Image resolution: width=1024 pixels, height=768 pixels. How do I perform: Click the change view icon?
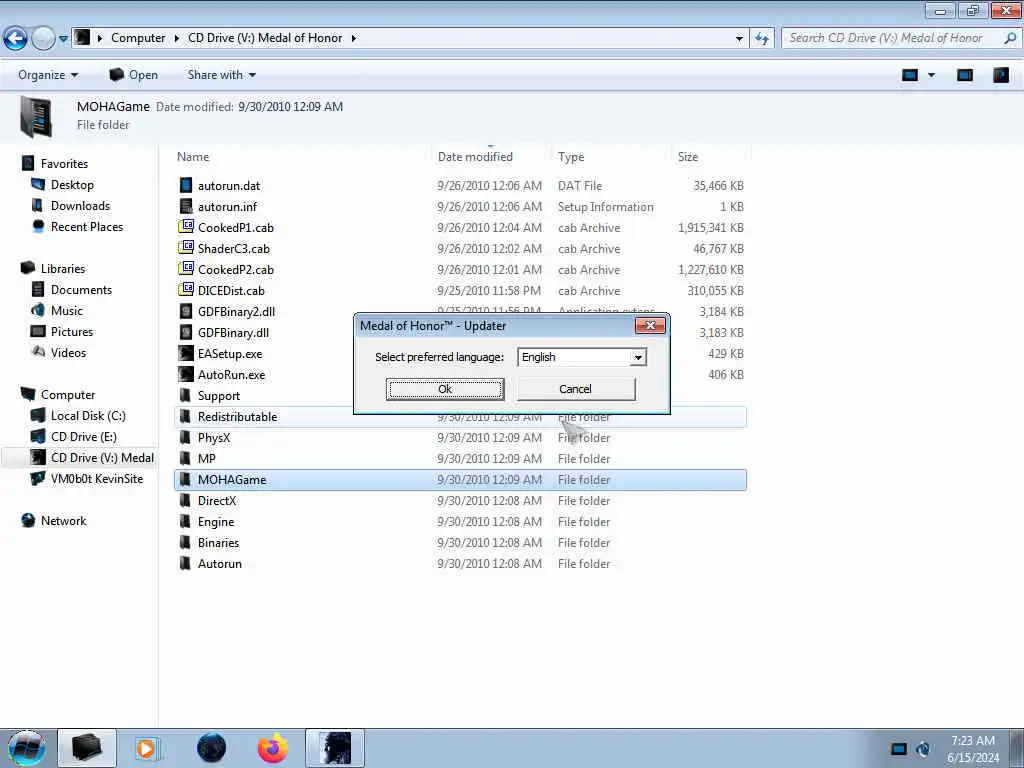(910, 75)
